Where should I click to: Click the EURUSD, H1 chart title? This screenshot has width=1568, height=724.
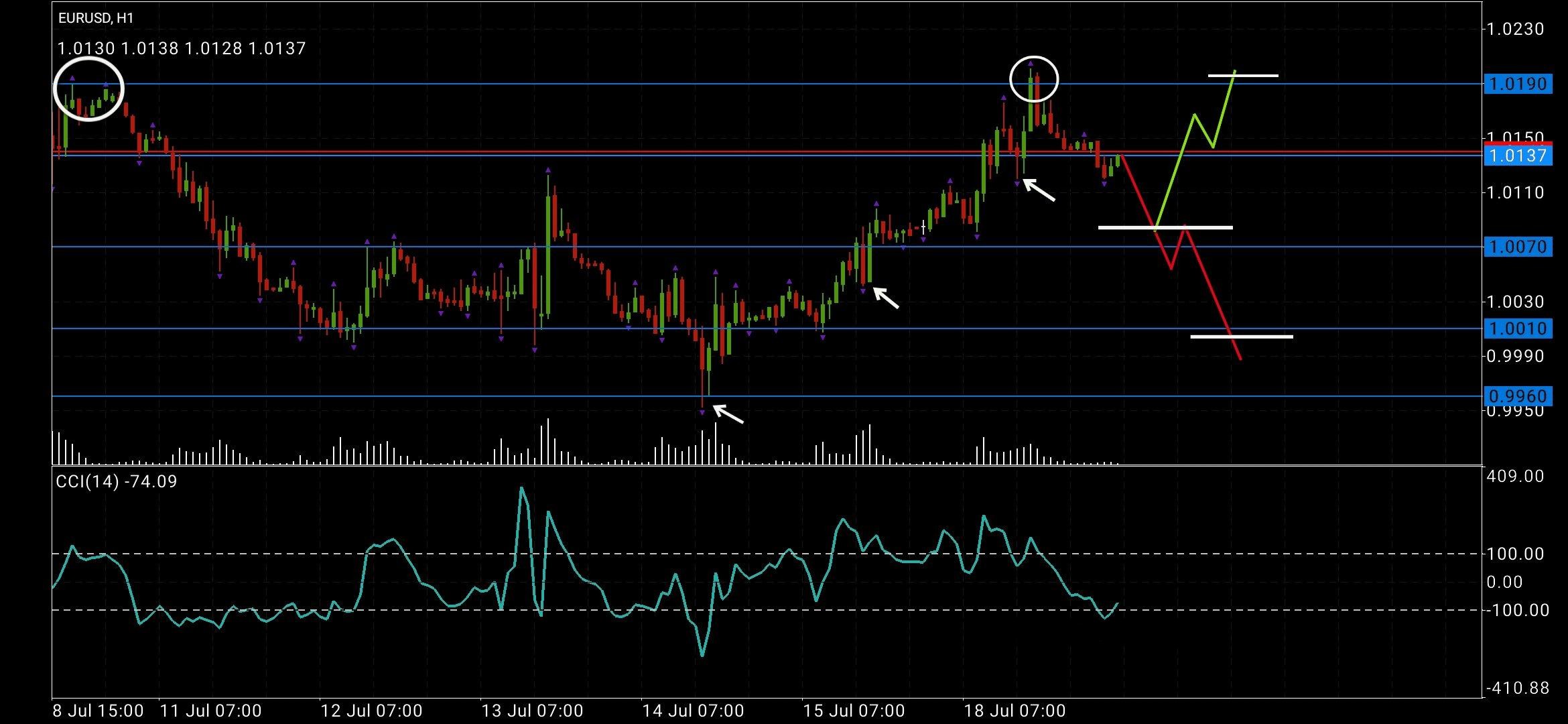[x=95, y=18]
